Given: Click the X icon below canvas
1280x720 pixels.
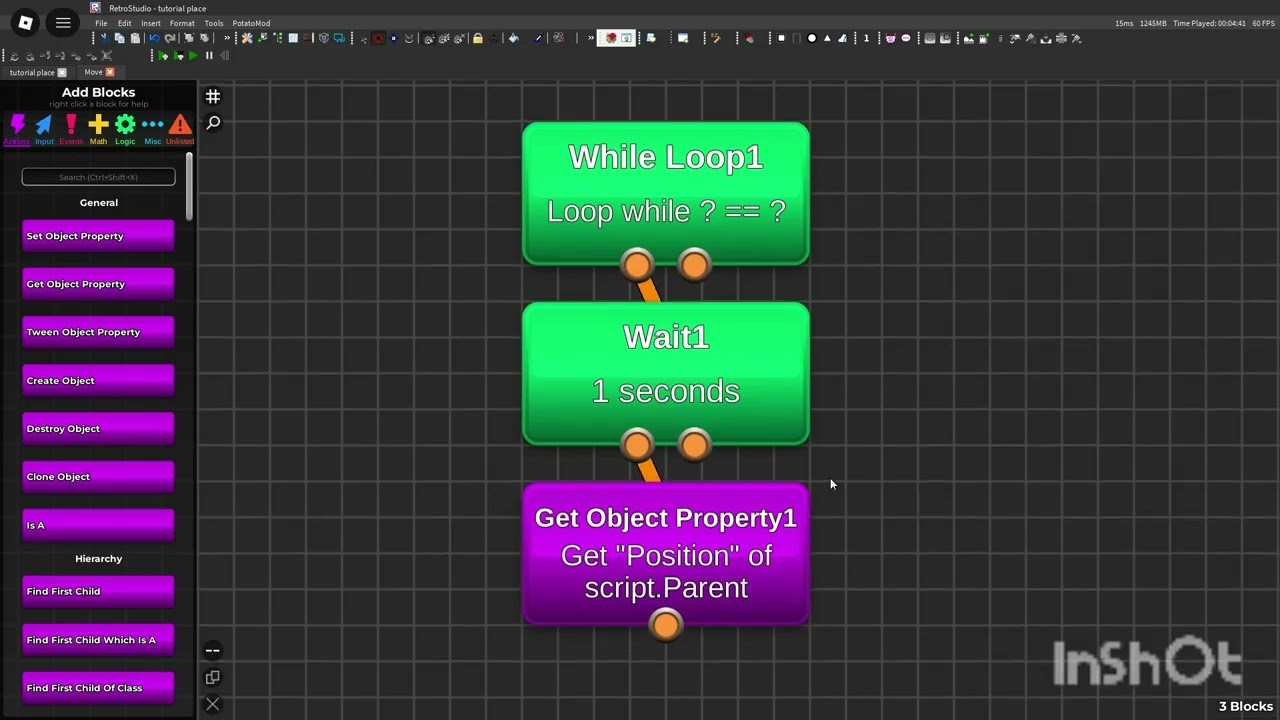Looking at the screenshot, I should click(x=213, y=704).
